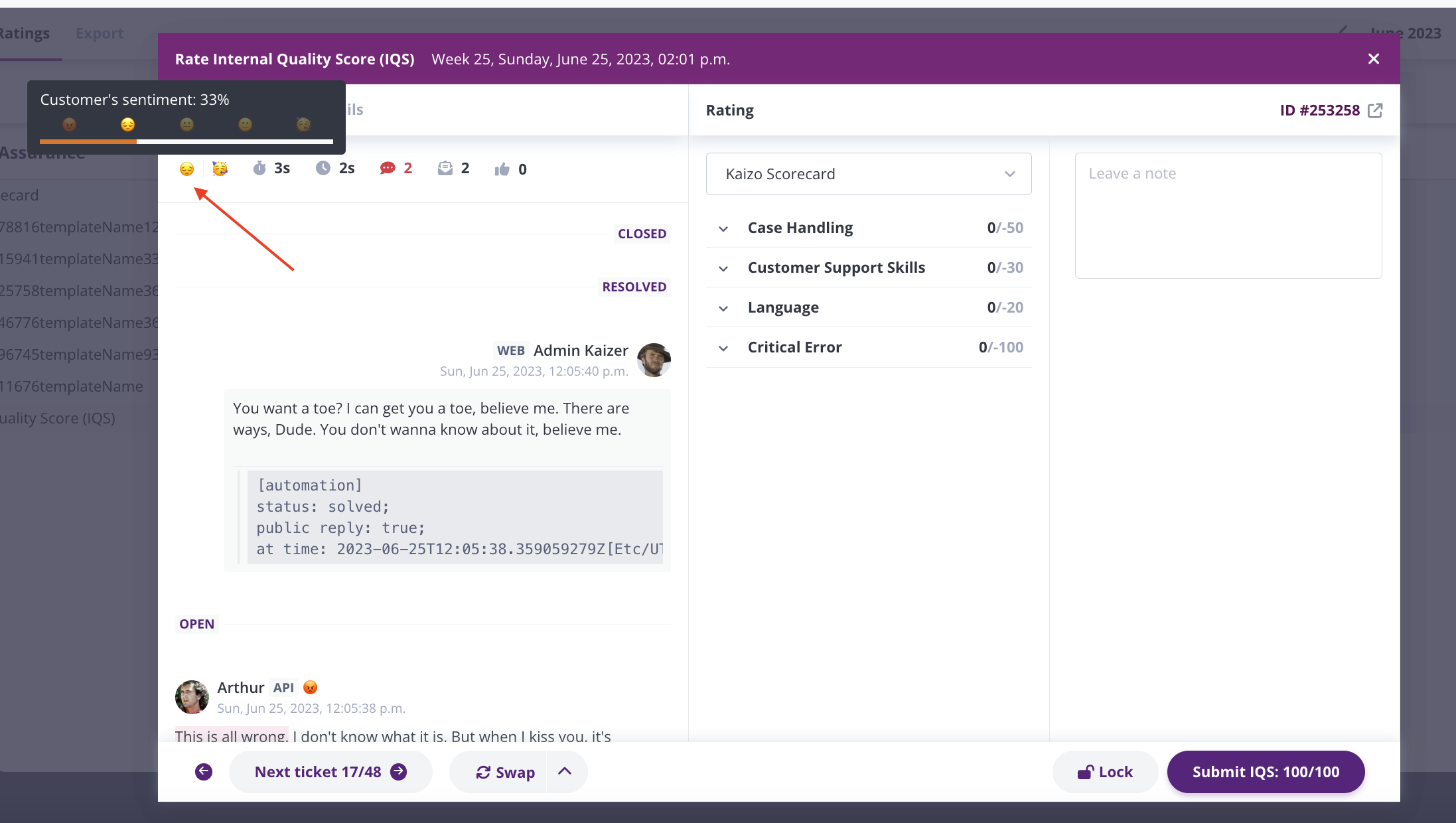Screen dimensions: 1456x823
Task: Click the customer sentiment progress bar
Action: pos(186,141)
